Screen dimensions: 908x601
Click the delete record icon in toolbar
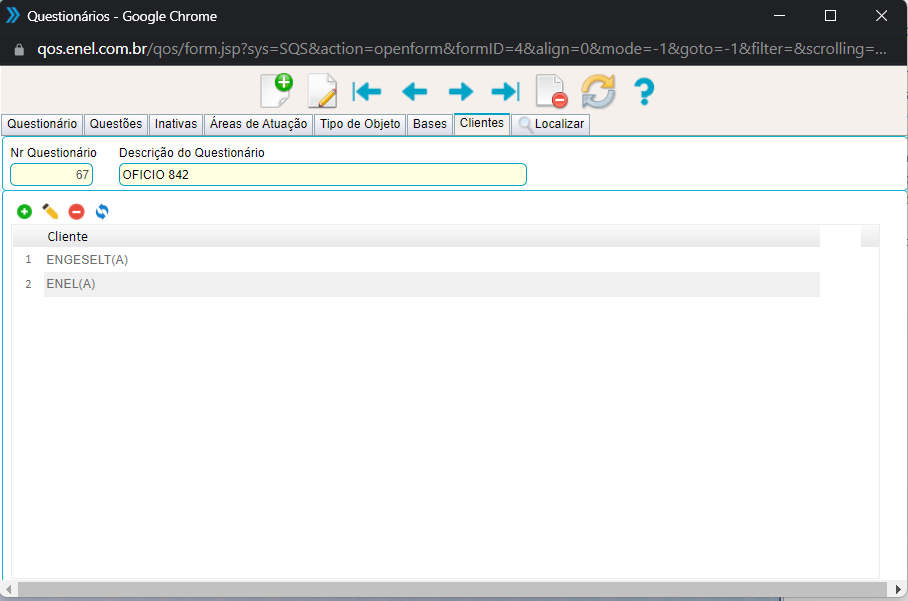(551, 92)
